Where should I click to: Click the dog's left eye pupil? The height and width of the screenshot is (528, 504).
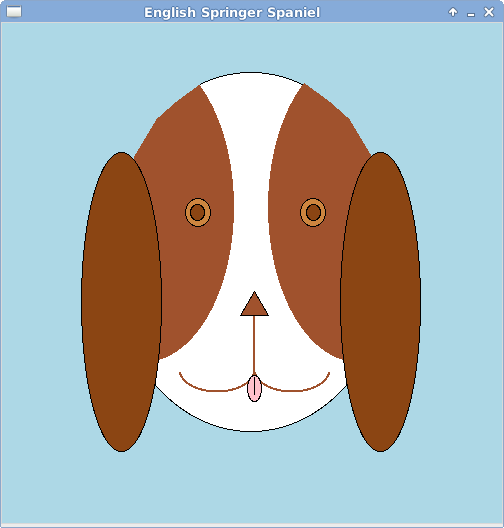(x=198, y=212)
